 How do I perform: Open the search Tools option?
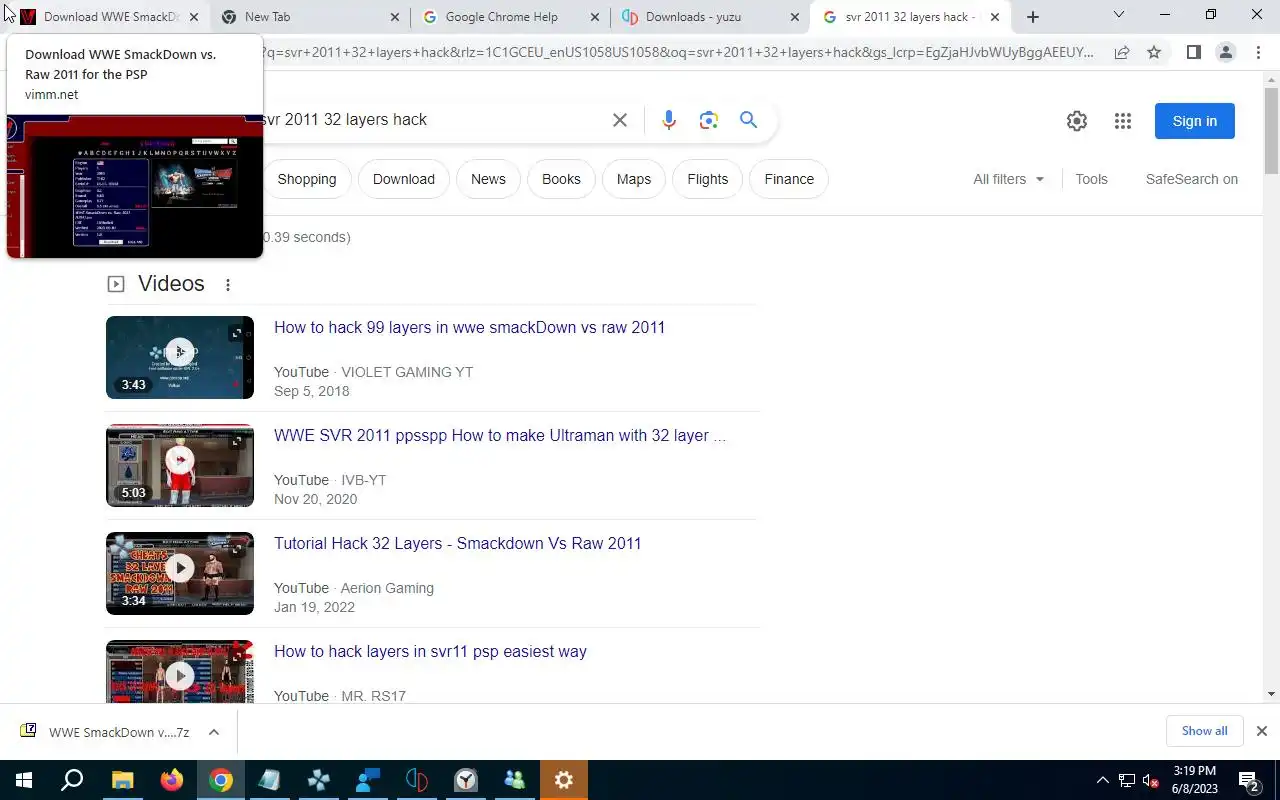(1091, 179)
